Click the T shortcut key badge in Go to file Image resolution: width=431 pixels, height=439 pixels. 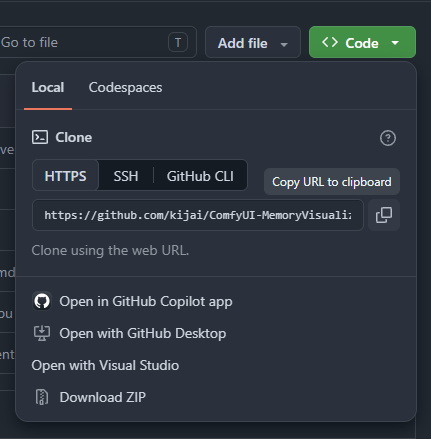point(178,43)
